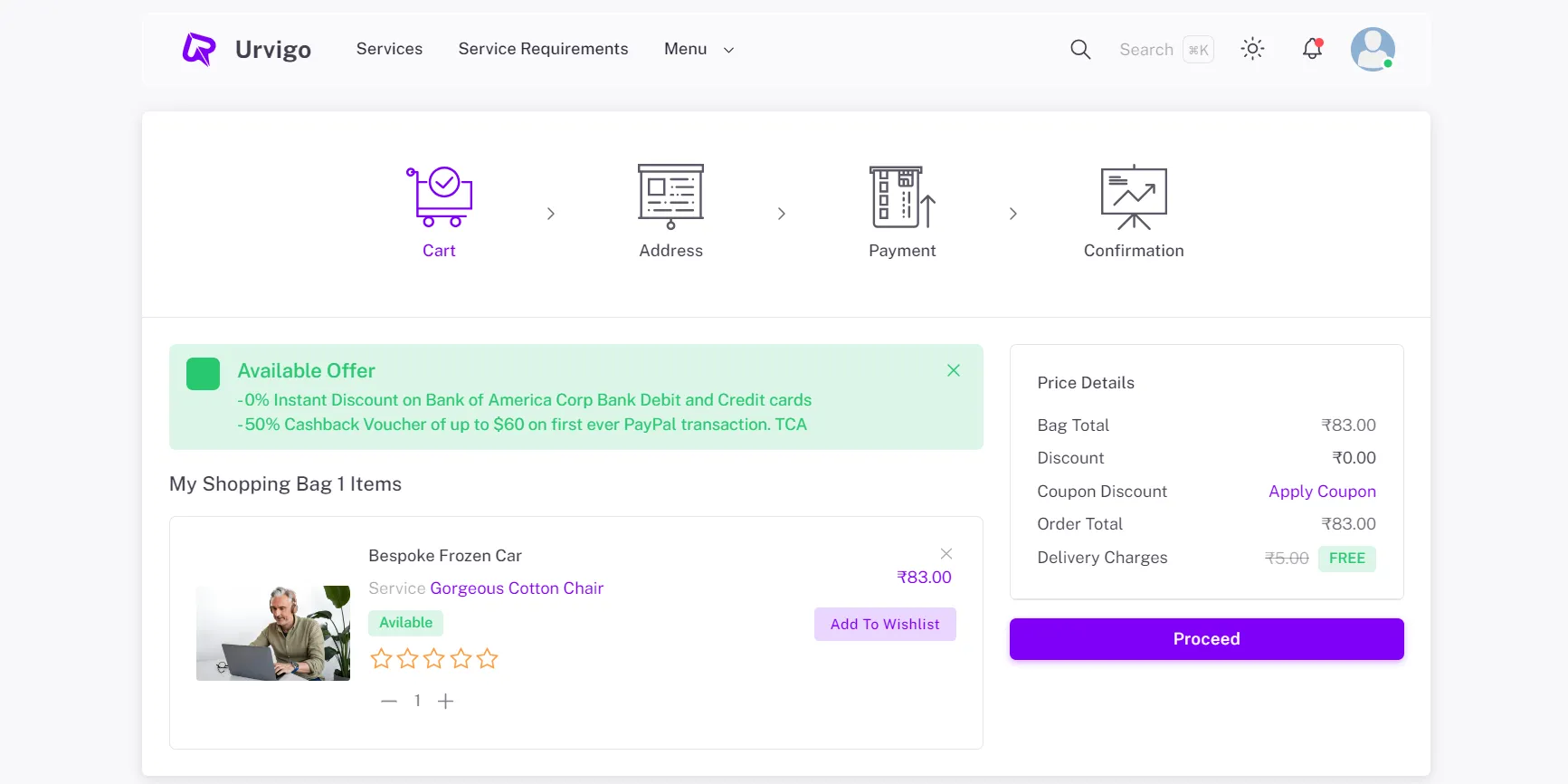Increase item quantity with plus
Screen dimensions: 1568x784
coord(445,701)
